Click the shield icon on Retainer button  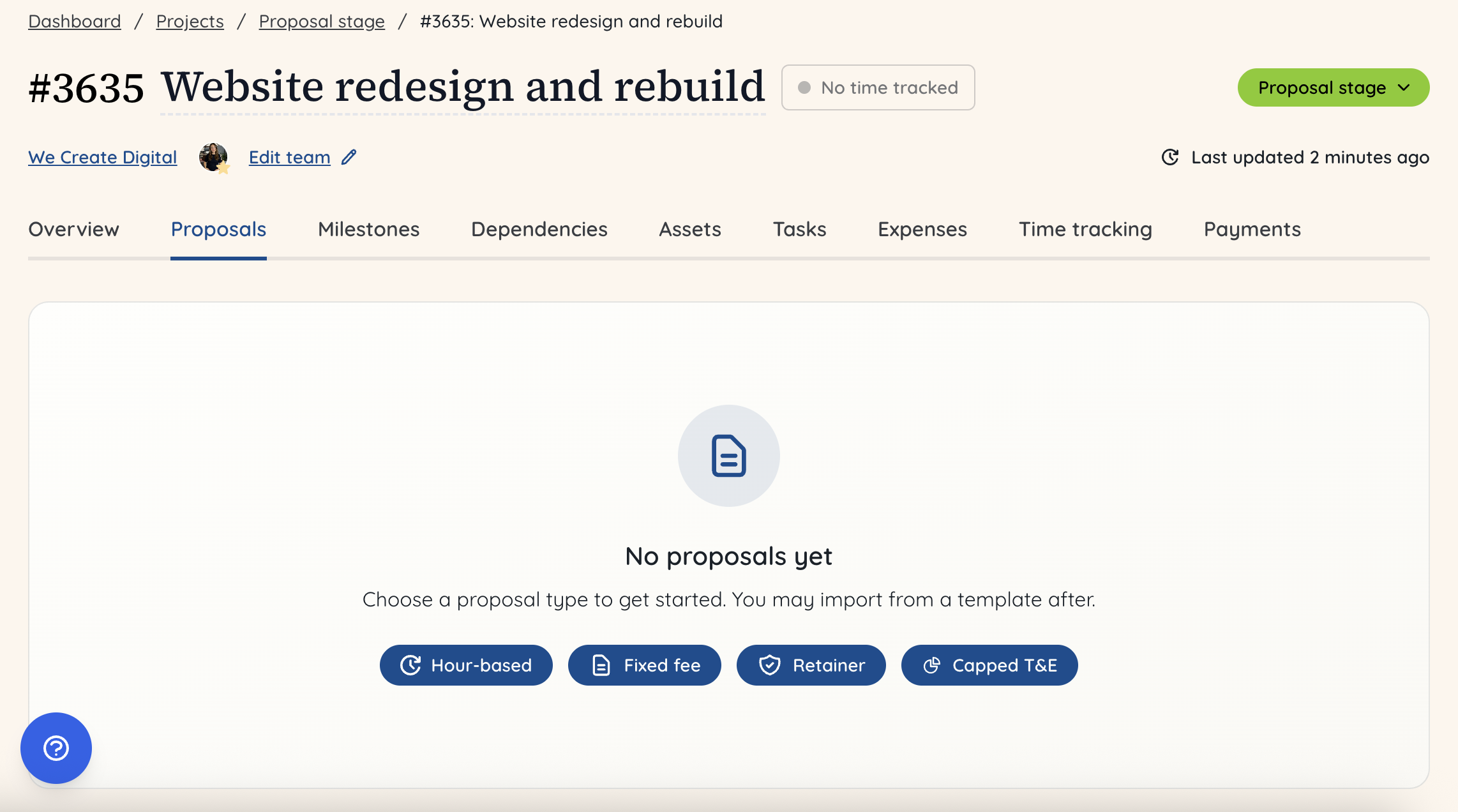click(x=770, y=665)
